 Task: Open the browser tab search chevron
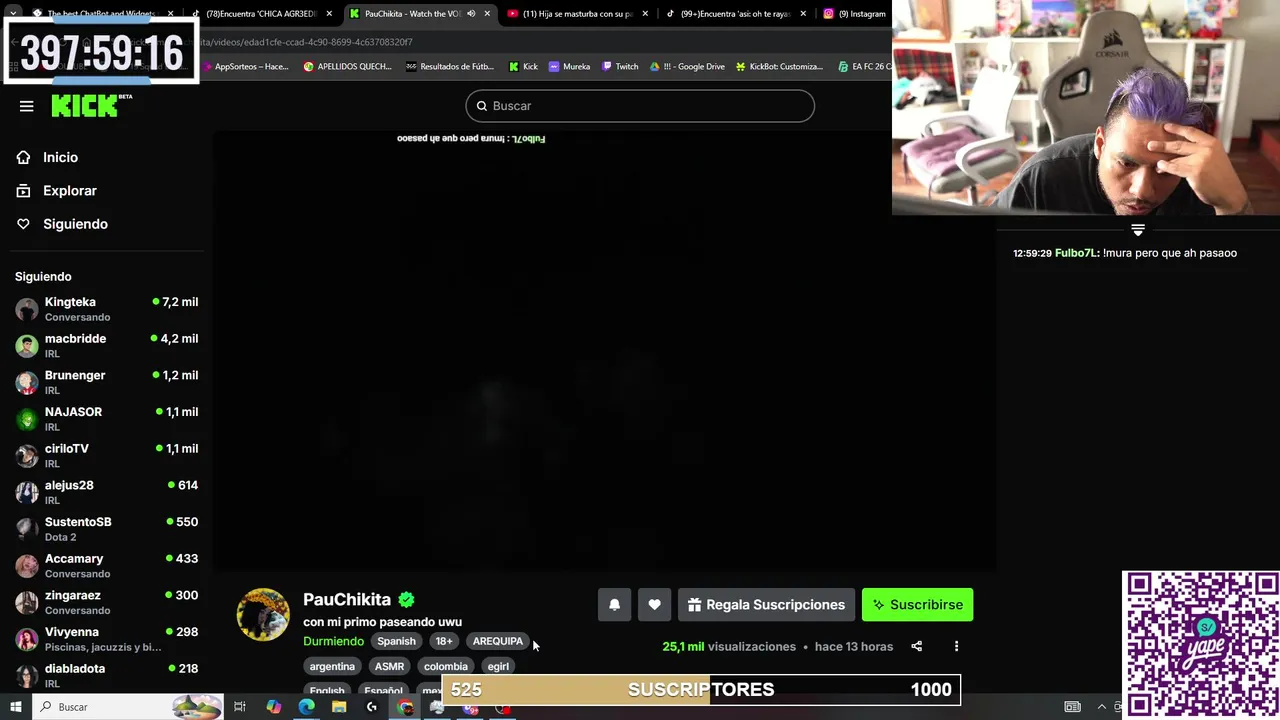[x=14, y=13]
